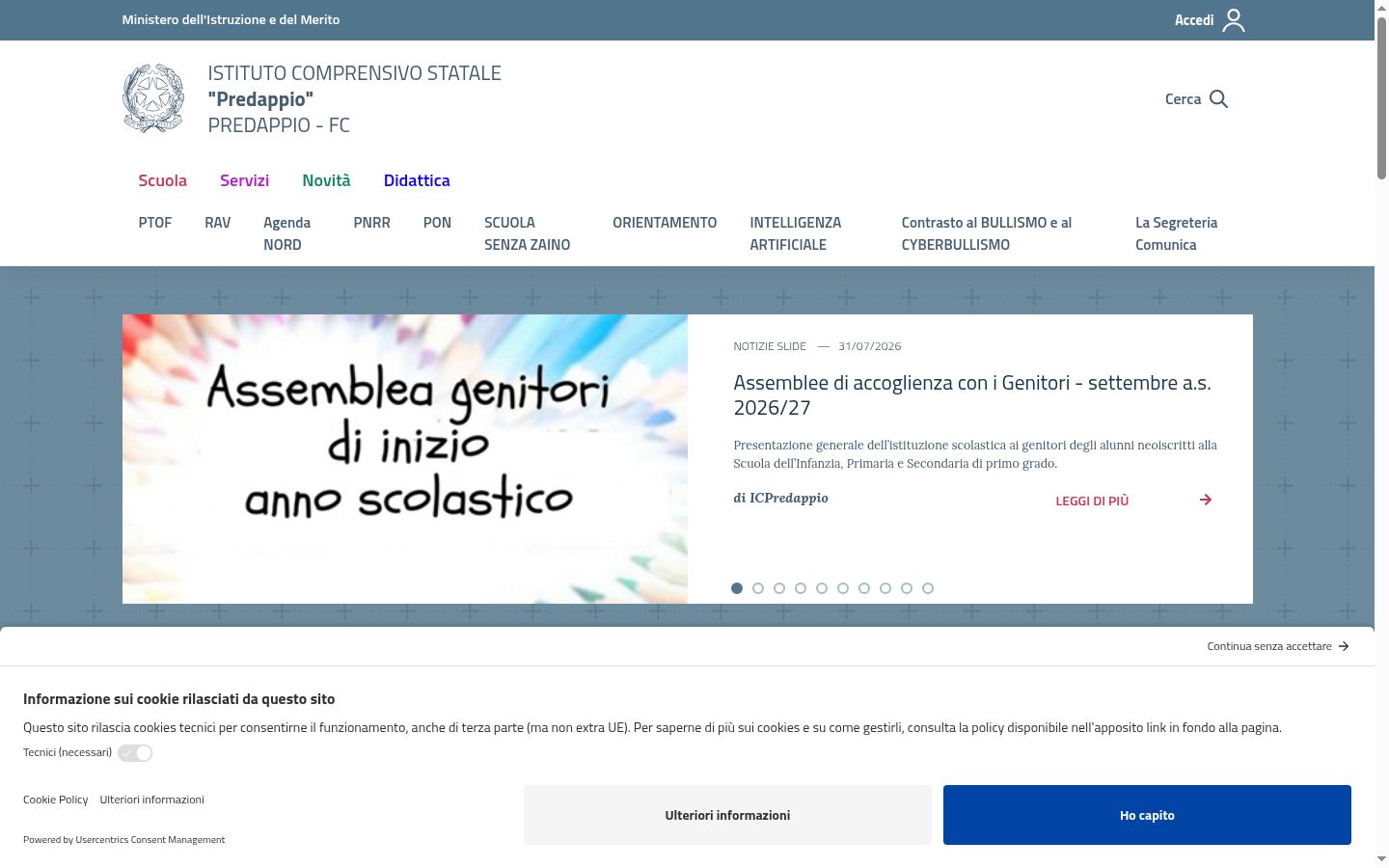Toggle the Tecnici (necessari) cookie switch
Image resolution: width=1389 pixels, height=868 pixels.
click(x=135, y=753)
